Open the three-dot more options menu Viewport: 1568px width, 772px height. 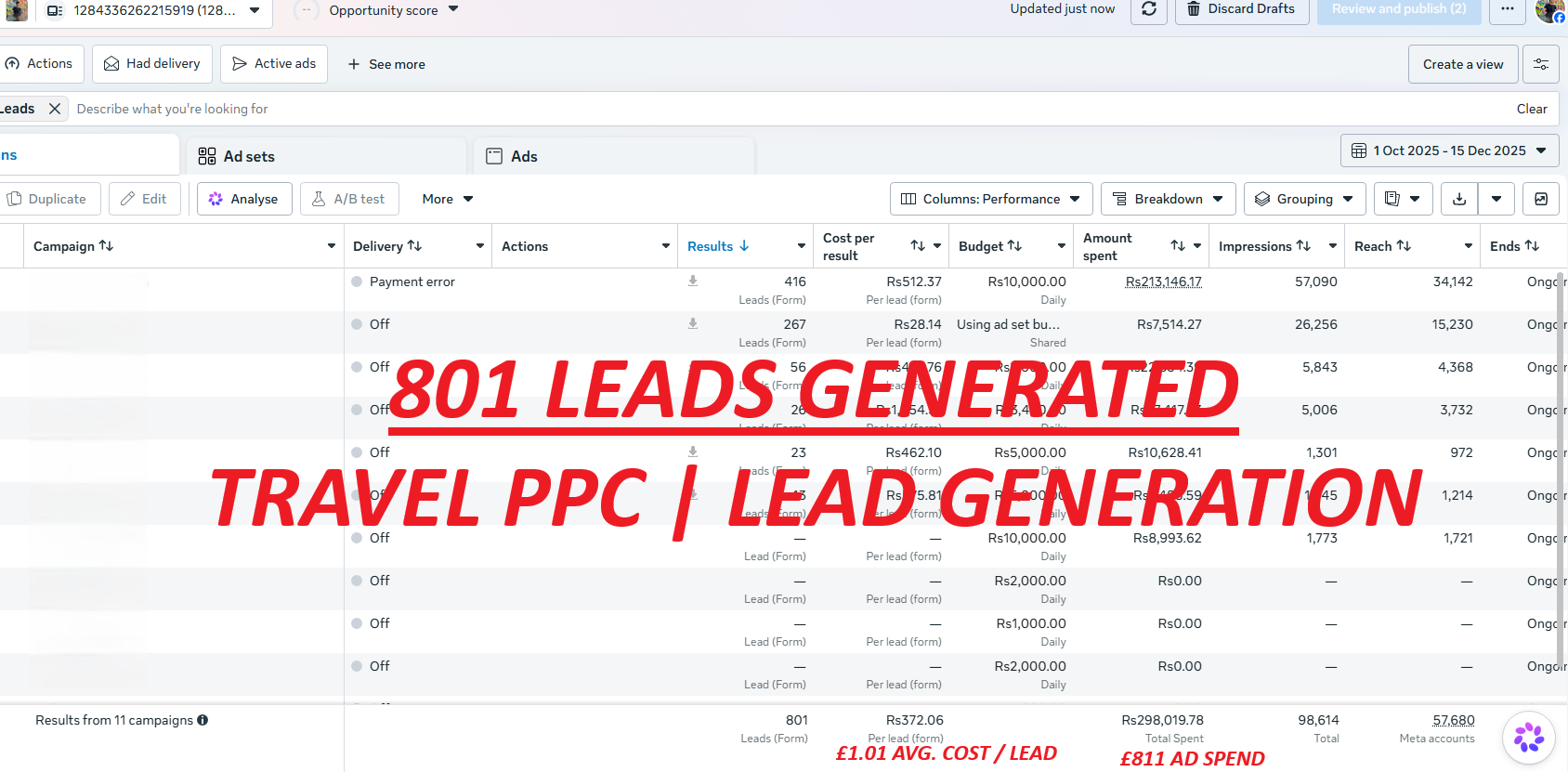[1508, 9]
